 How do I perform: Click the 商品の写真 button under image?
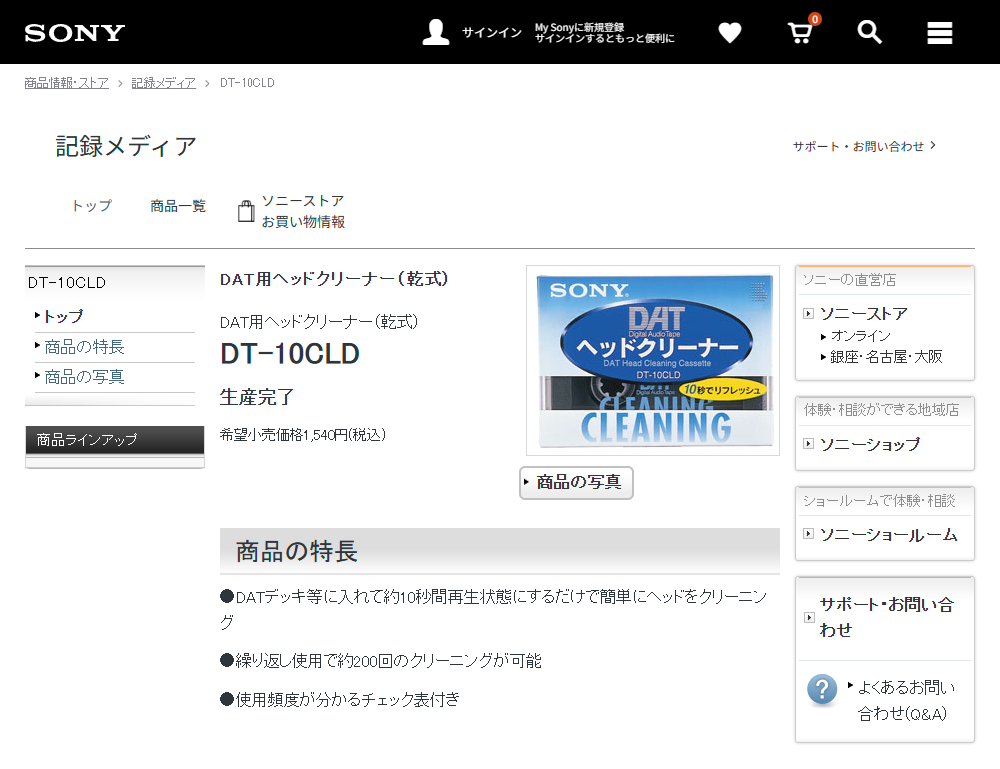coord(577,482)
